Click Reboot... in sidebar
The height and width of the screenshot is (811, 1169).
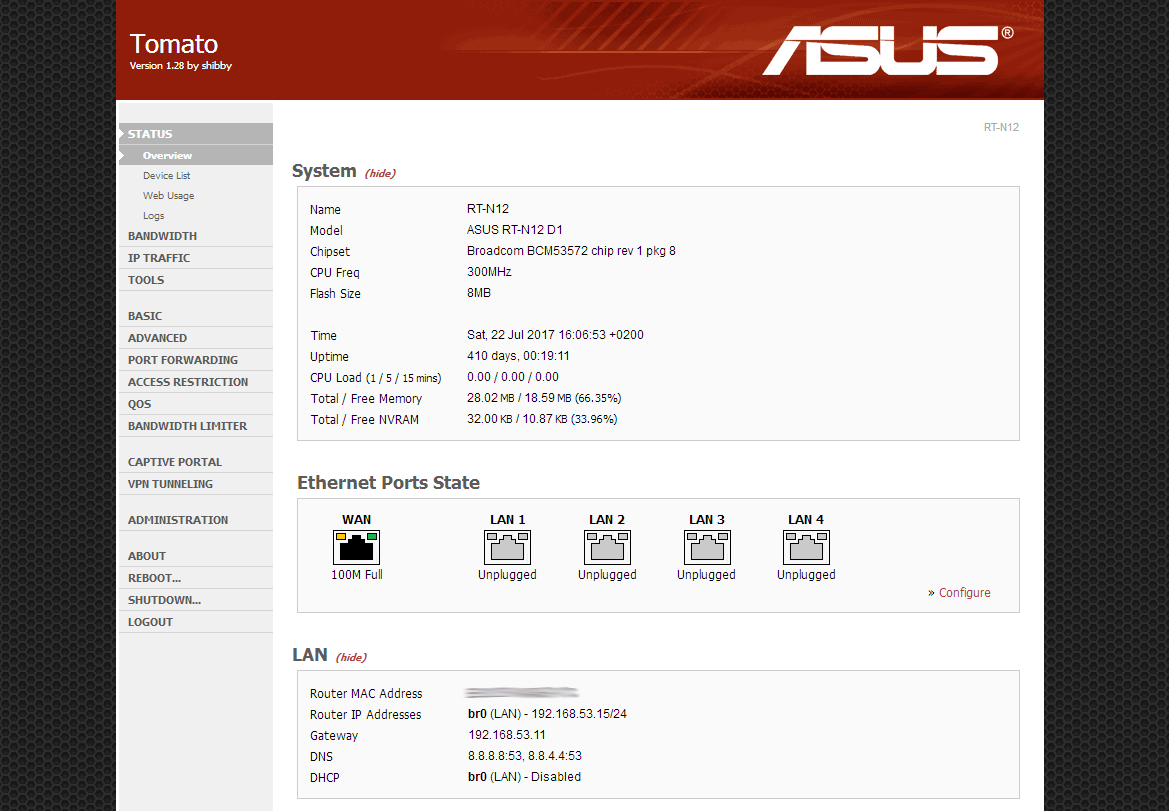tap(196, 578)
